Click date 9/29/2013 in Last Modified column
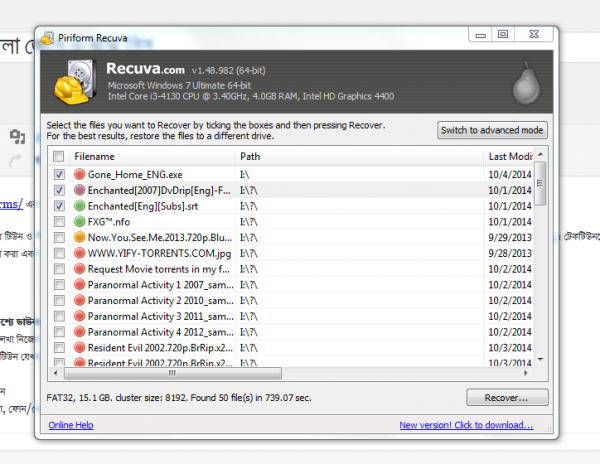 pos(510,237)
